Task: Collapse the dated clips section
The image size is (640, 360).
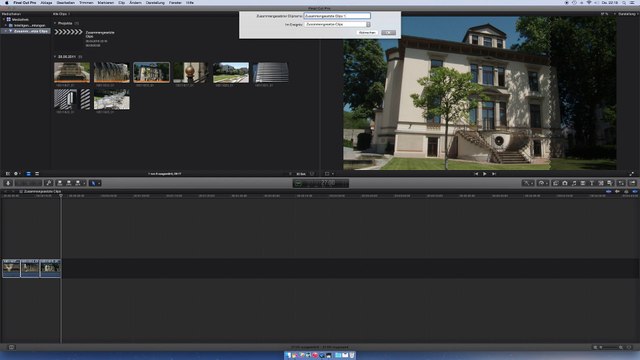Action: [x=55, y=57]
